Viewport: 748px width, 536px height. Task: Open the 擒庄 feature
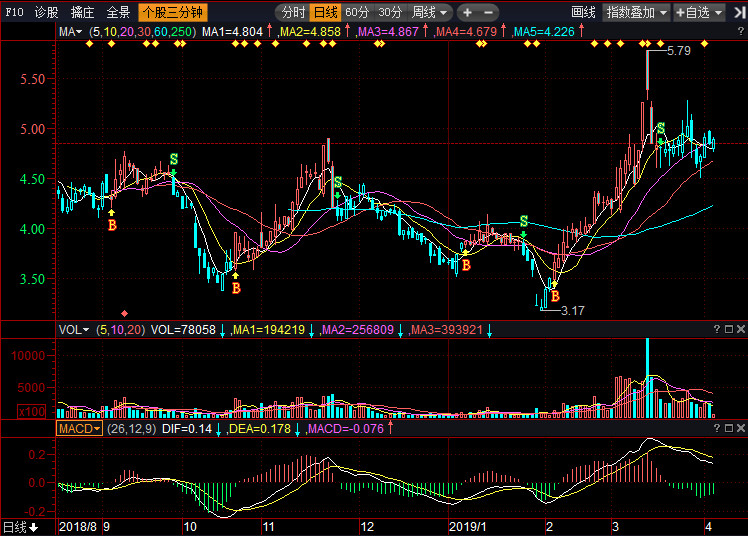pos(82,12)
